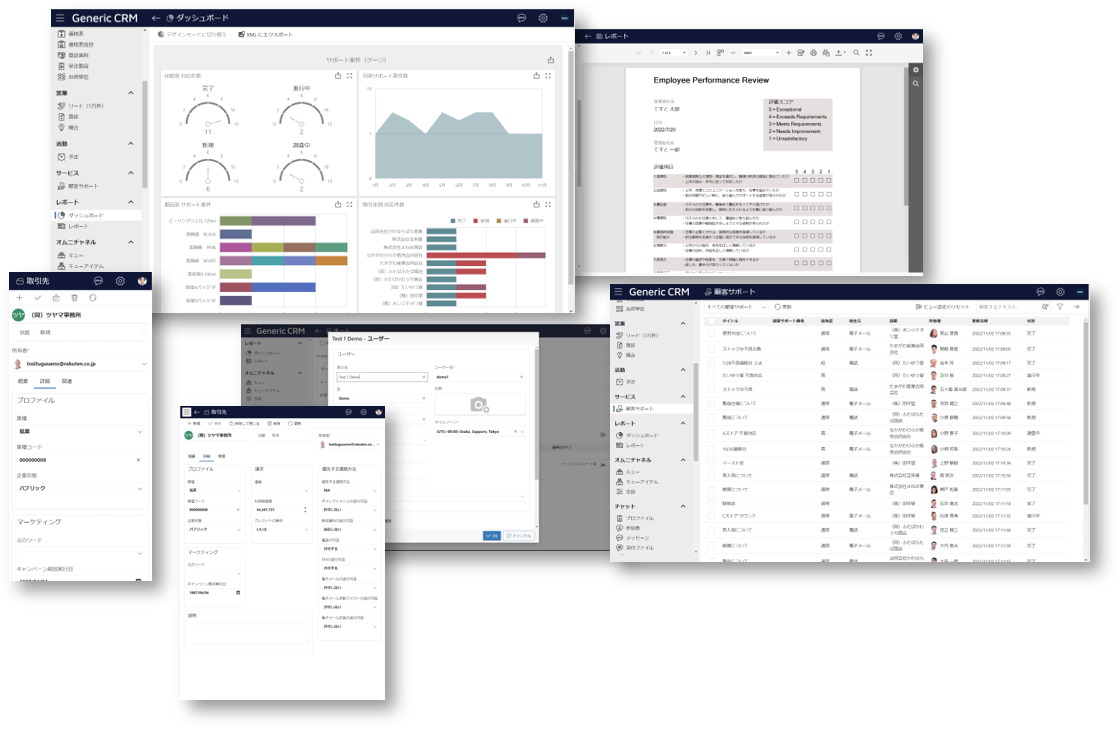Click ビュー設定のリセット in 顧客サポート toolbar

[943, 307]
